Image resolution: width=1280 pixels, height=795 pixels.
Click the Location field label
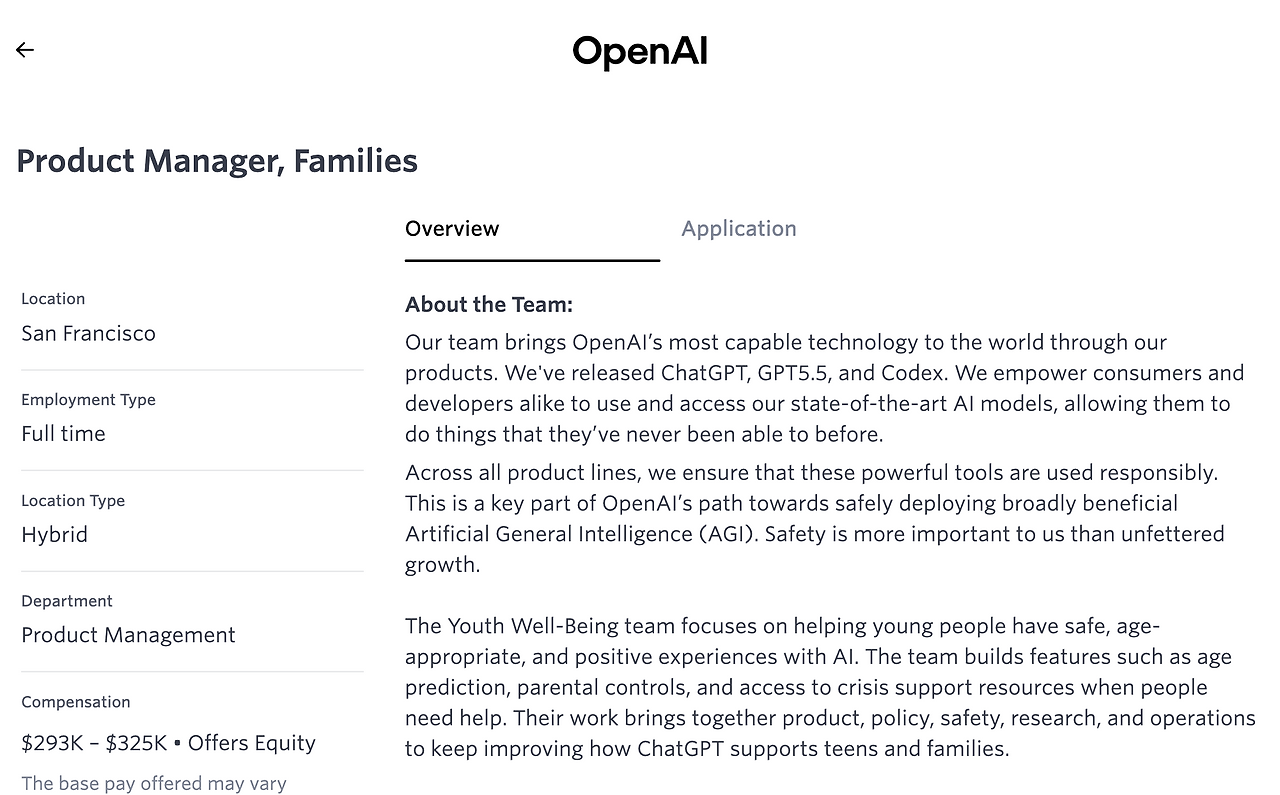click(x=53, y=299)
